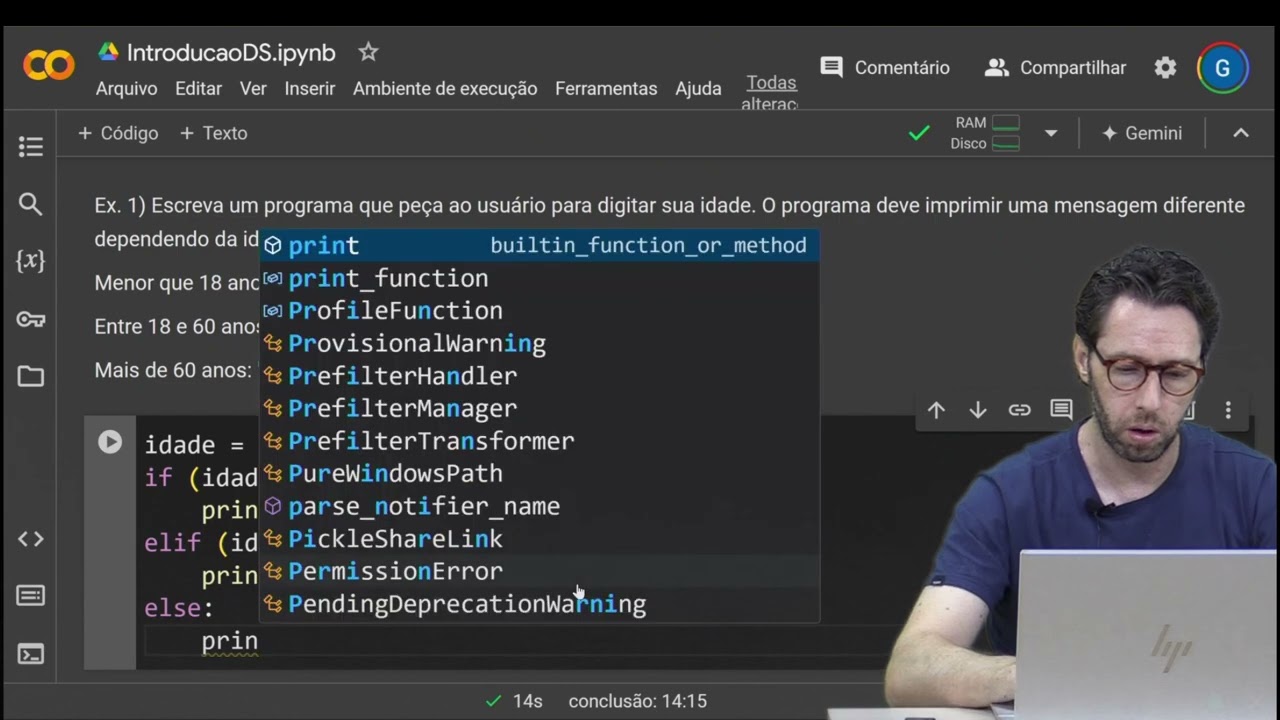Add a Código cell
Viewport: 1280px width, 720px height.
click(118, 133)
